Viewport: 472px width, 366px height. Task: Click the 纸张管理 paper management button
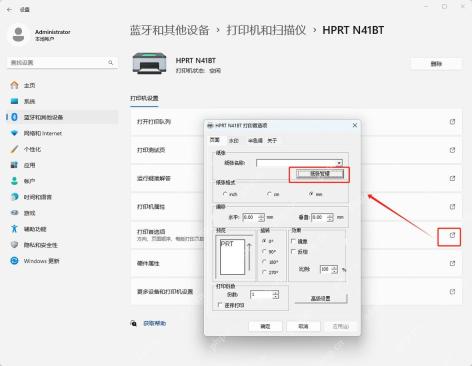(x=320, y=174)
